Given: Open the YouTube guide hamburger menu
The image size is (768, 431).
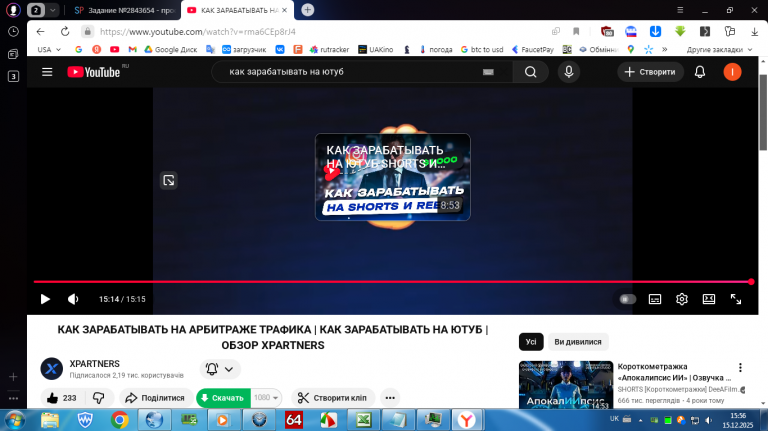Looking at the screenshot, I should pos(47,72).
